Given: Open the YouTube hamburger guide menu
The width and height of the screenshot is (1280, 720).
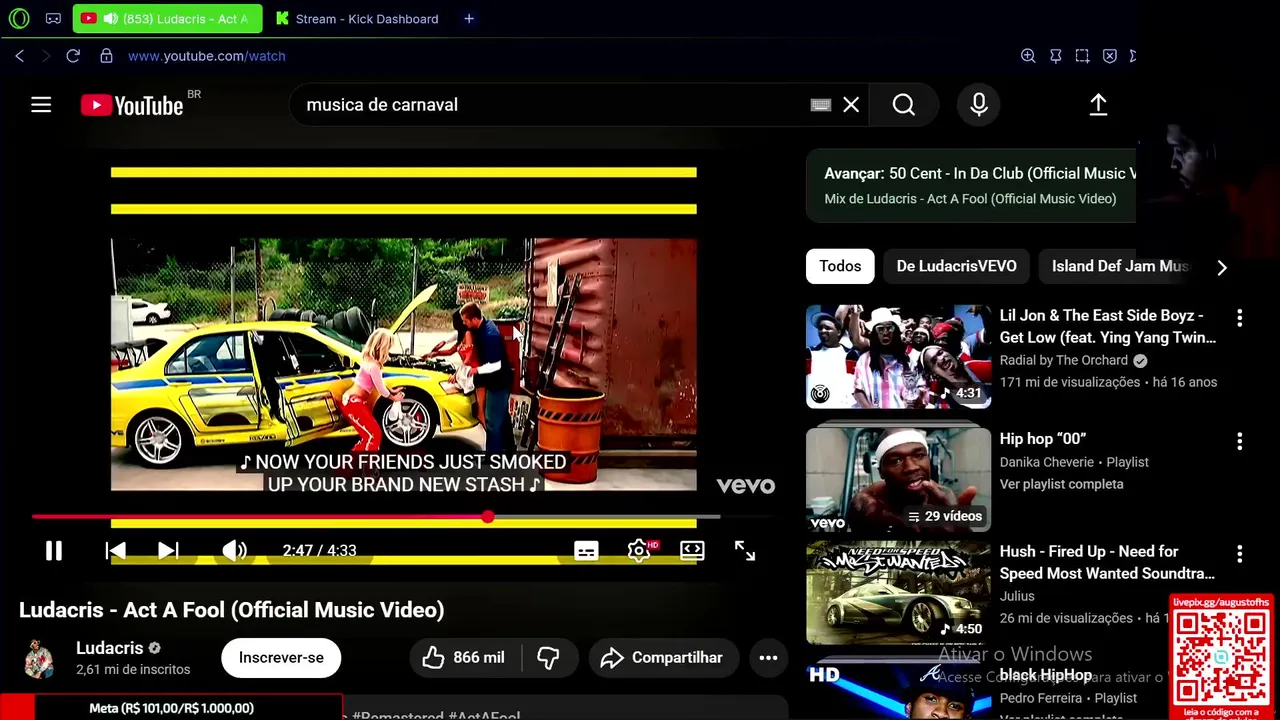Looking at the screenshot, I should tap(41, 105).
